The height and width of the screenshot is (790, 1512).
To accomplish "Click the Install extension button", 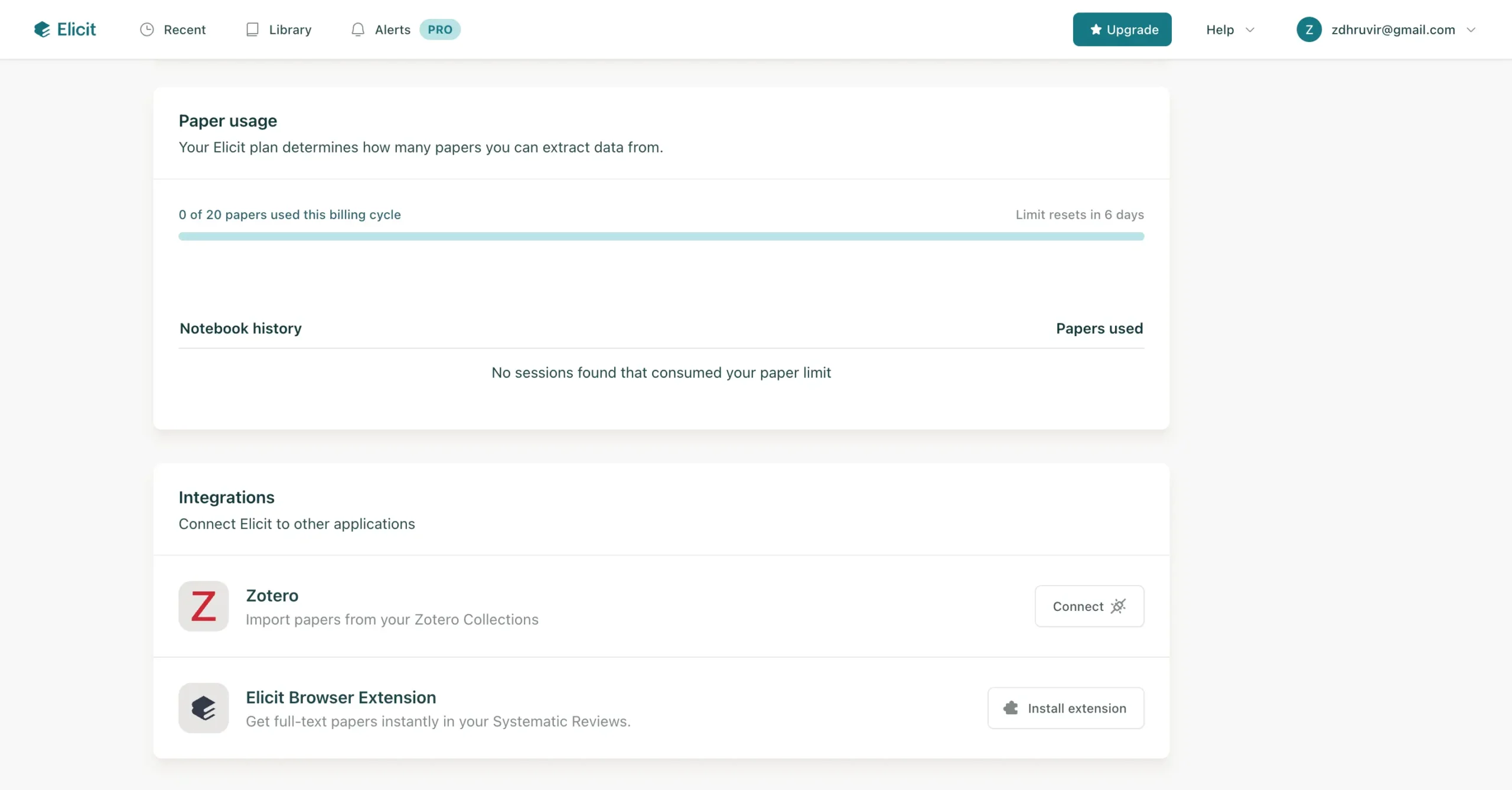I will pyautogui.click(x=1065, y=708).
